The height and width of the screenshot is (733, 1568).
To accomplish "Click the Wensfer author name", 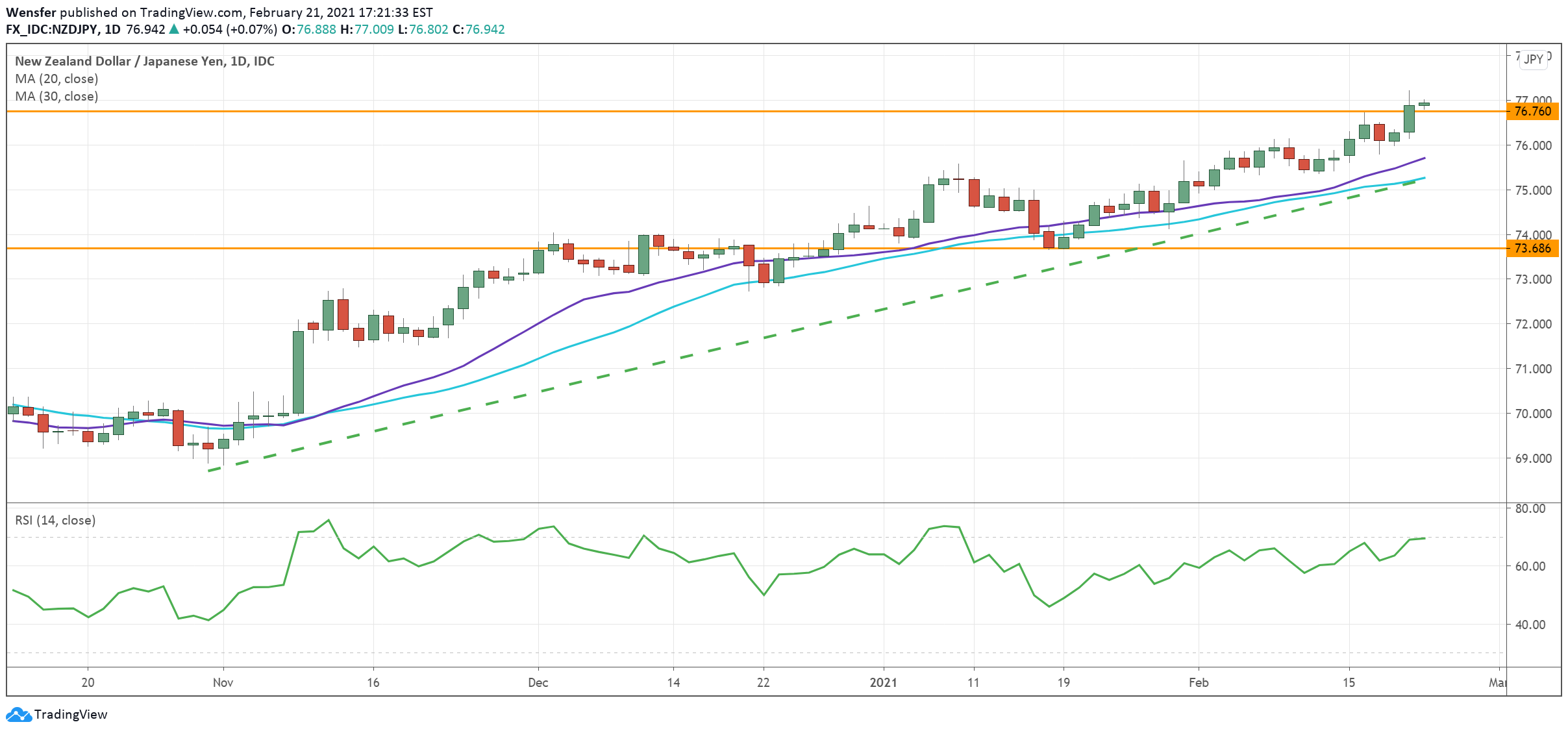I will [31, 12].
